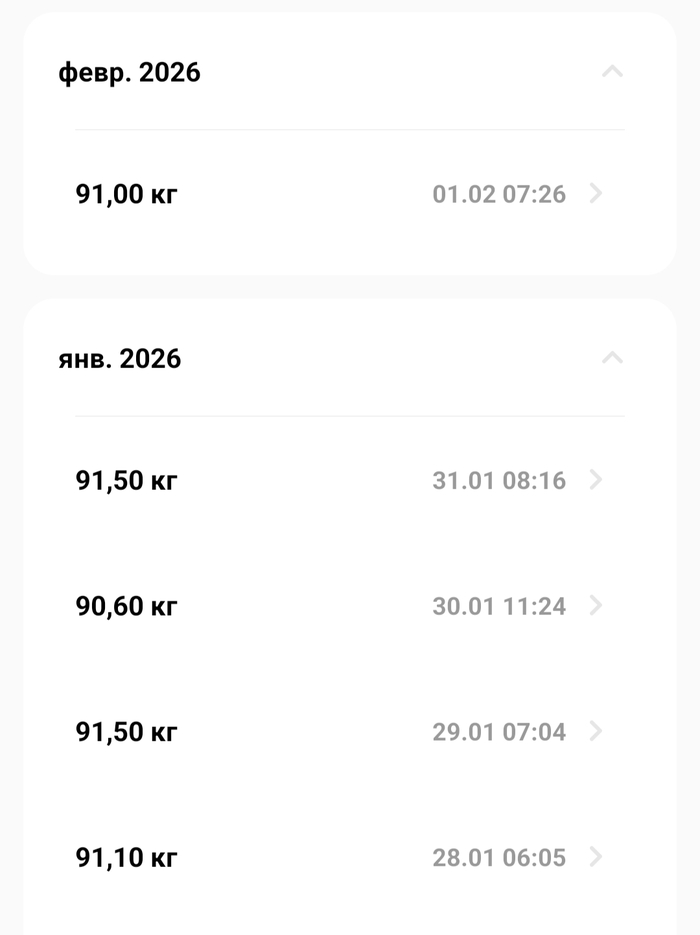Open details arrow for 31.01 08:16 entry

click(596, 480)
